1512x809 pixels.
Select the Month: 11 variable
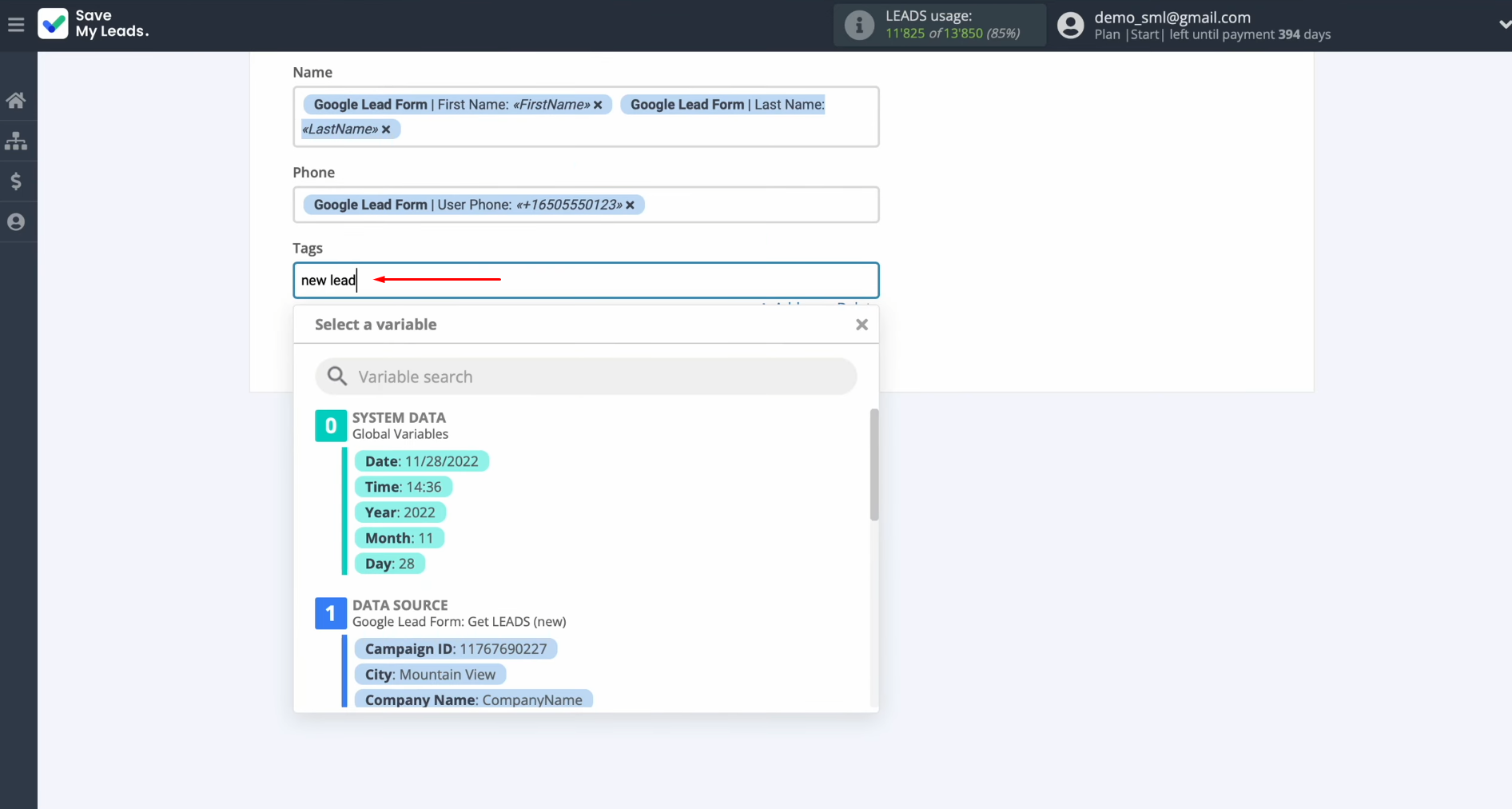[x=400, y=538]
